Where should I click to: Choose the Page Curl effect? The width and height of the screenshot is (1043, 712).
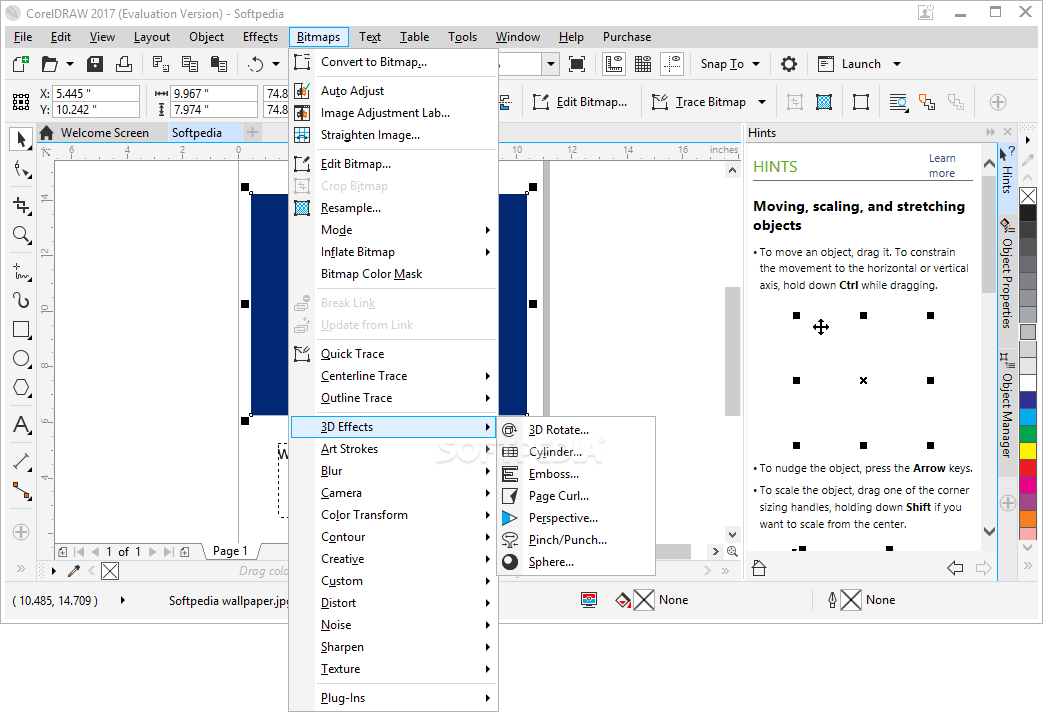576,496
